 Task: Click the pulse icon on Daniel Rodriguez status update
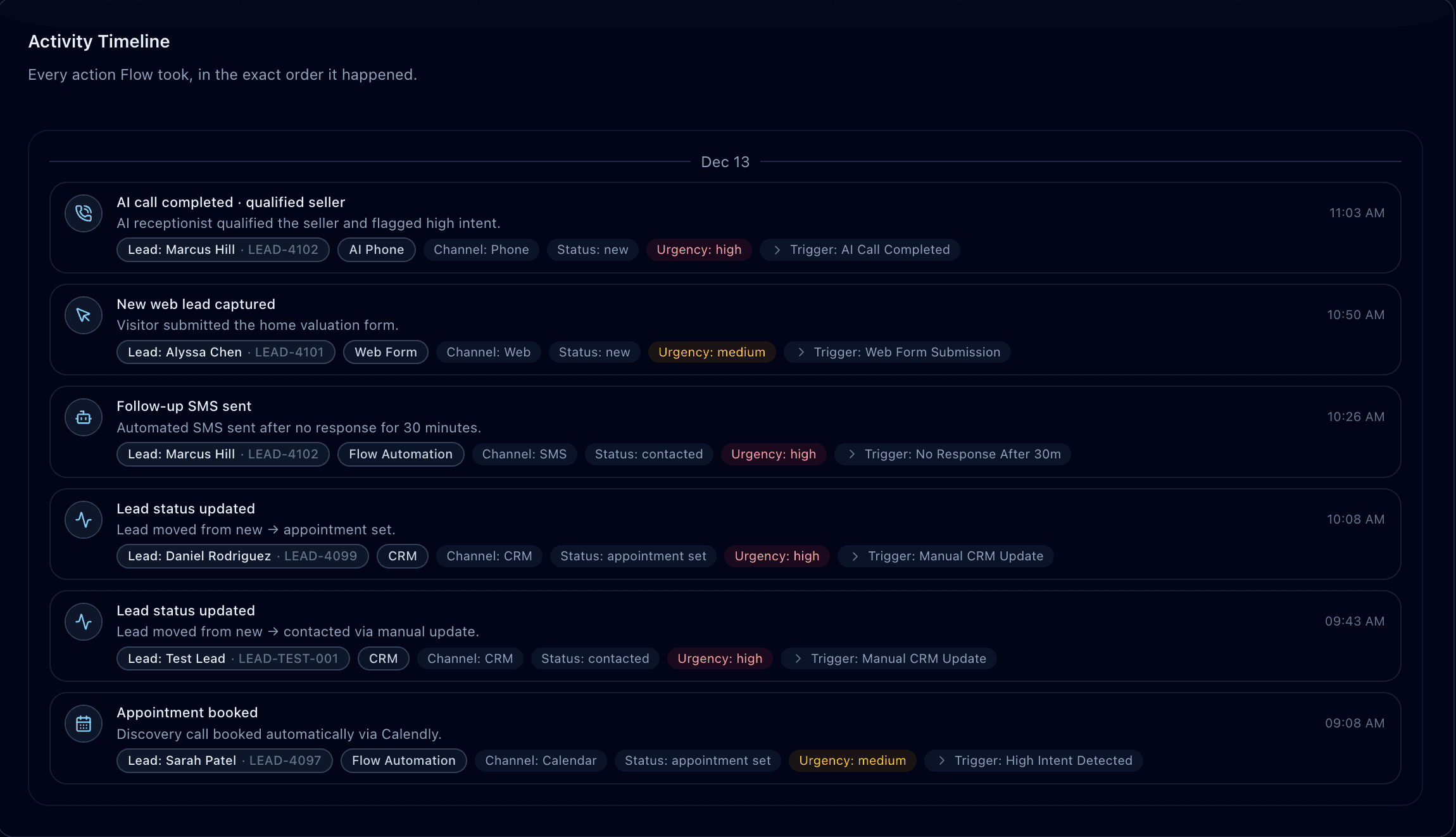click(83, 519)
